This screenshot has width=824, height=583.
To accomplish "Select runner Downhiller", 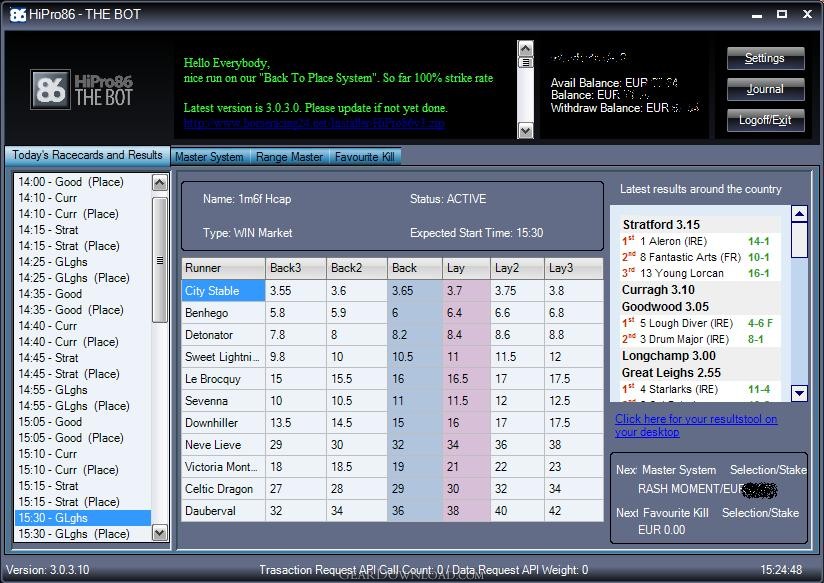I will [223, 423].
